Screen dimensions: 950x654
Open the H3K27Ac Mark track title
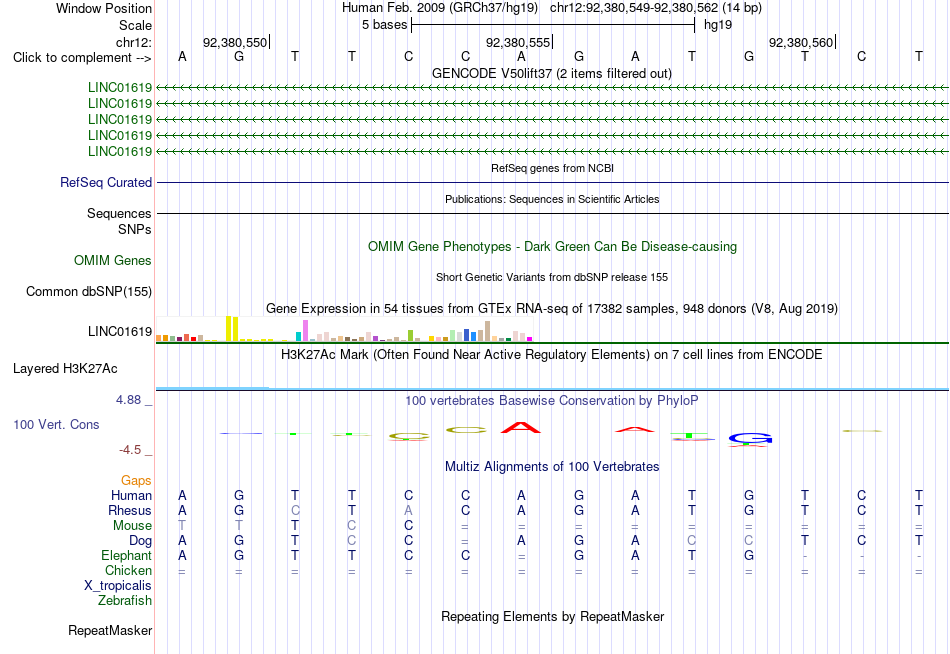552,355
